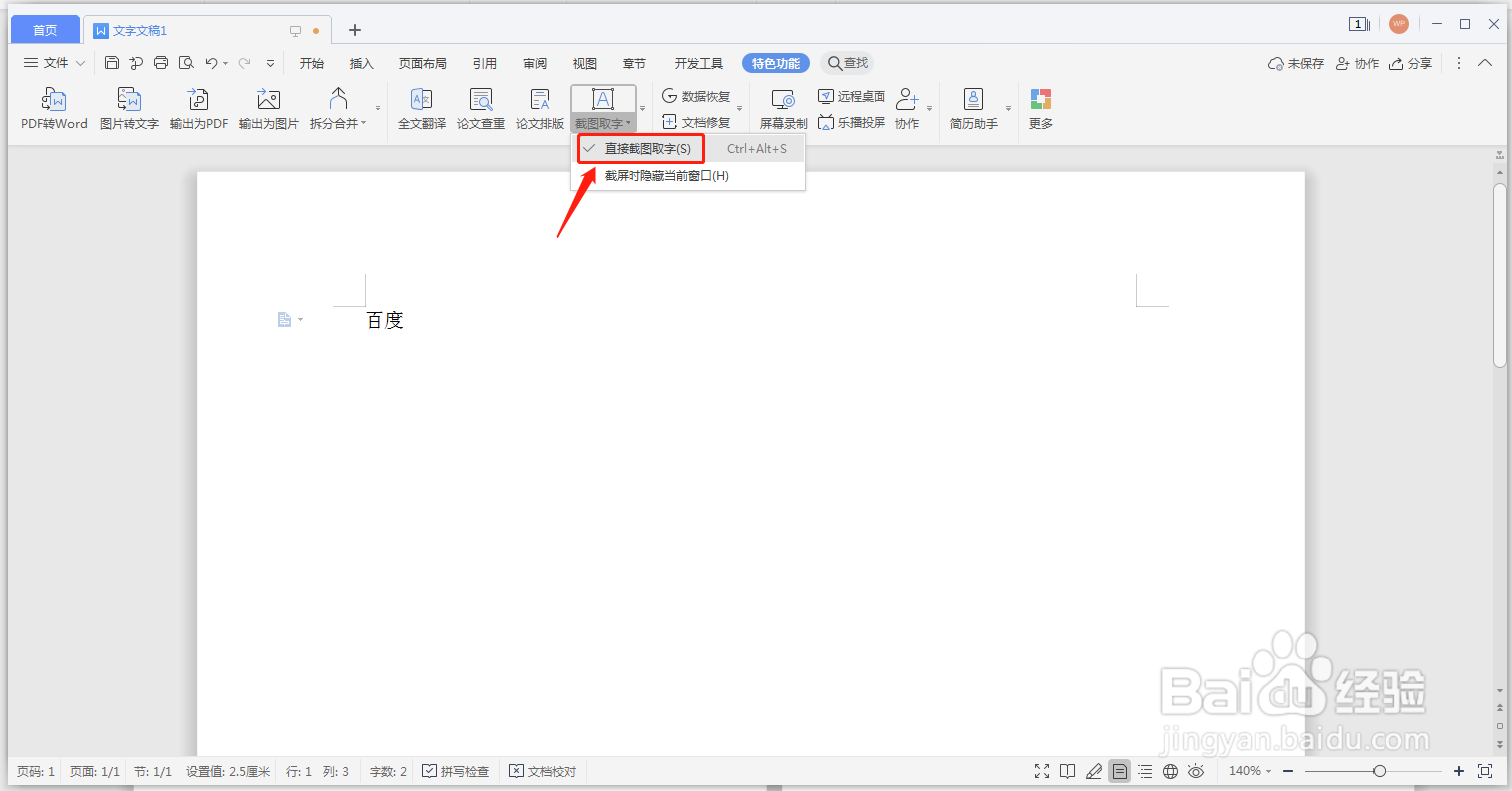
Task: Click the PDF转Word conversion tool
Action: click(x=54, y=108)
